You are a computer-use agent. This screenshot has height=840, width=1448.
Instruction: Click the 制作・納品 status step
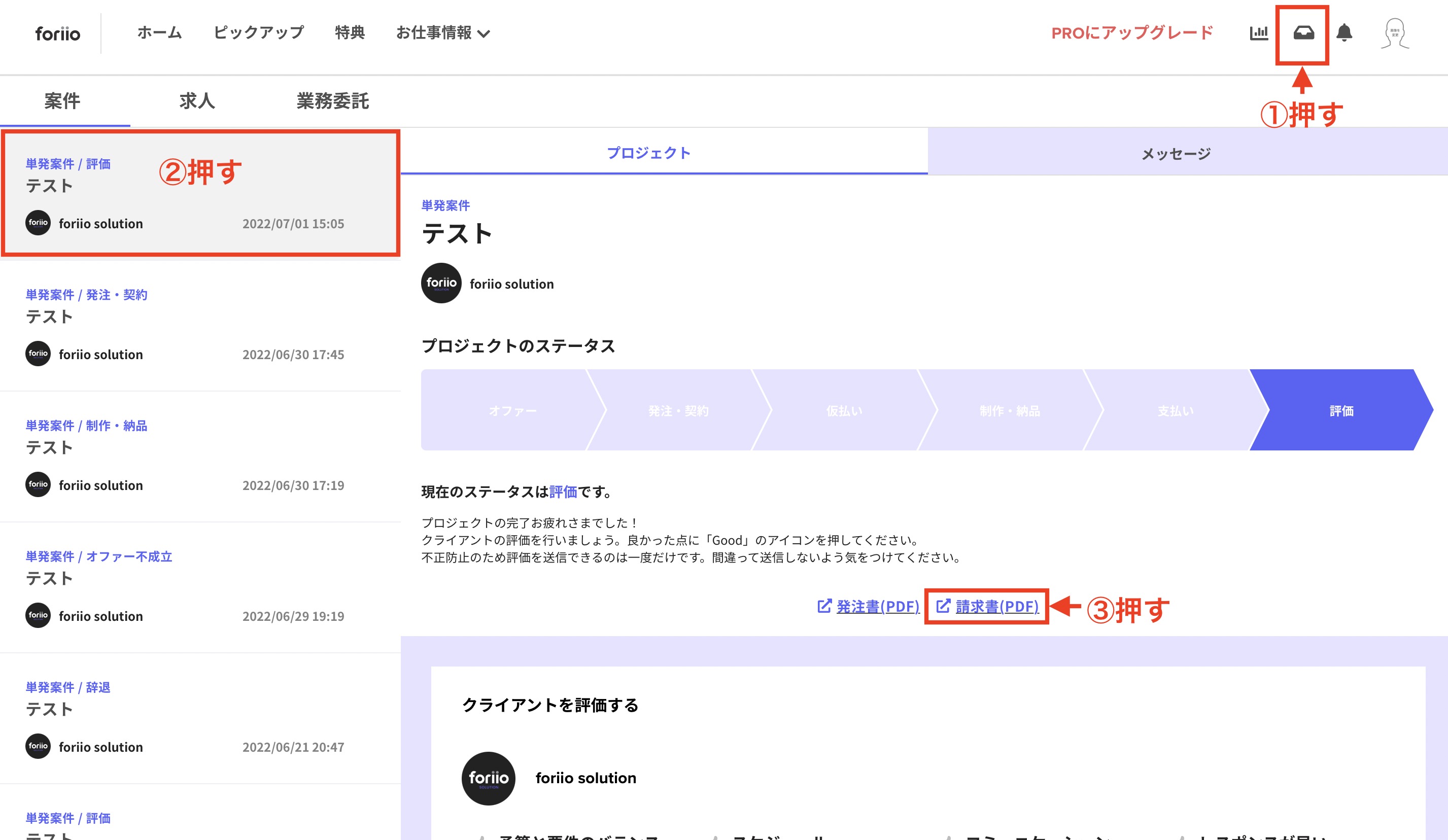click(1010, 410)
